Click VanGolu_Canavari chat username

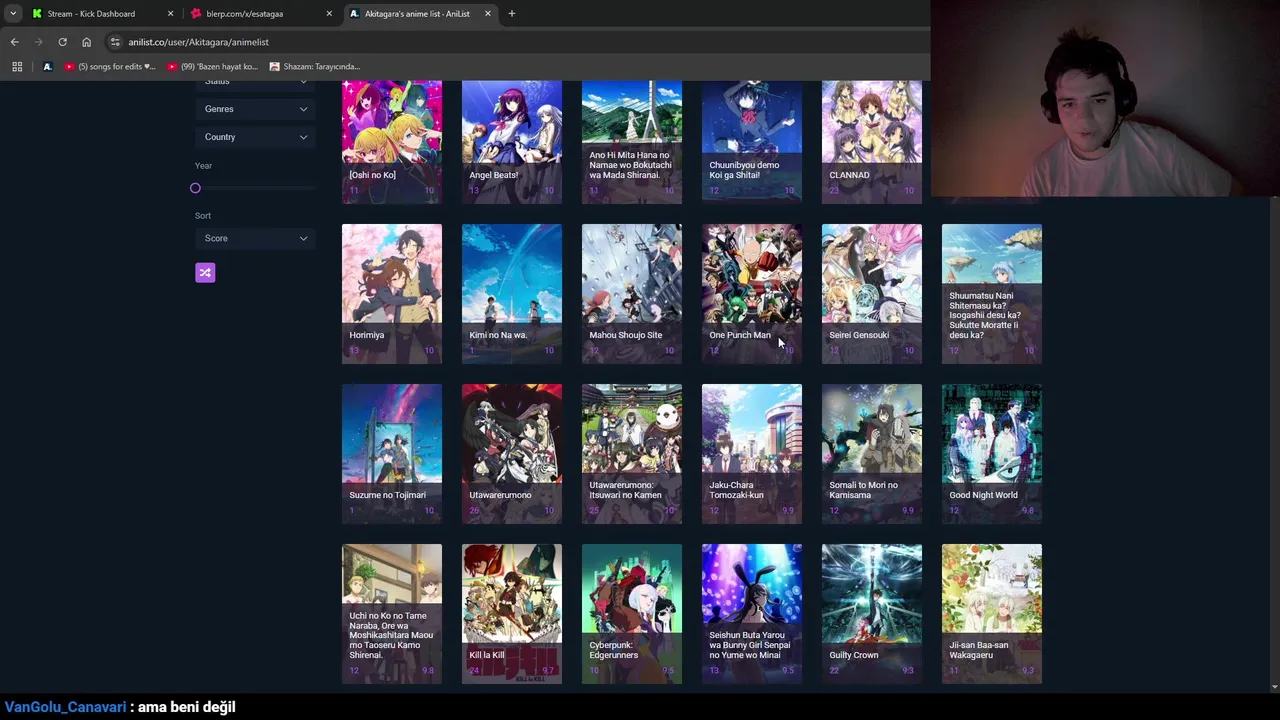coord(65,707)
